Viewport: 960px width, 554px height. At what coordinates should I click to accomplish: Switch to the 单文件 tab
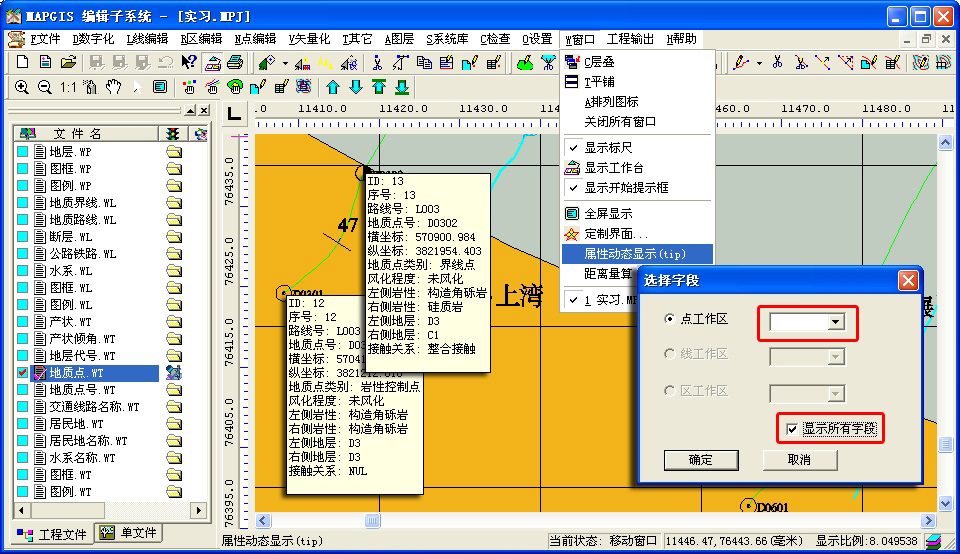[x=128, y=533]
